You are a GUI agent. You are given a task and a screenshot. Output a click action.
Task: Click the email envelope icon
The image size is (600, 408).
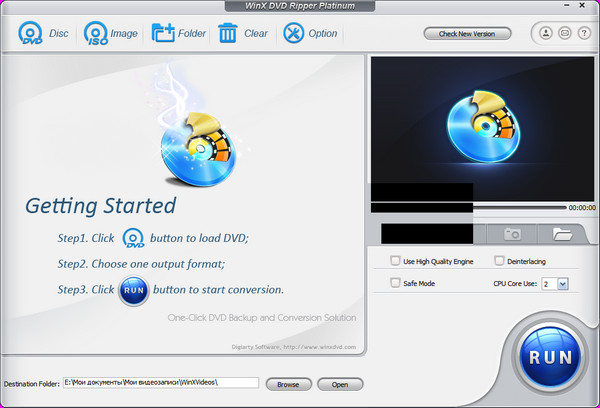[565, 33]
